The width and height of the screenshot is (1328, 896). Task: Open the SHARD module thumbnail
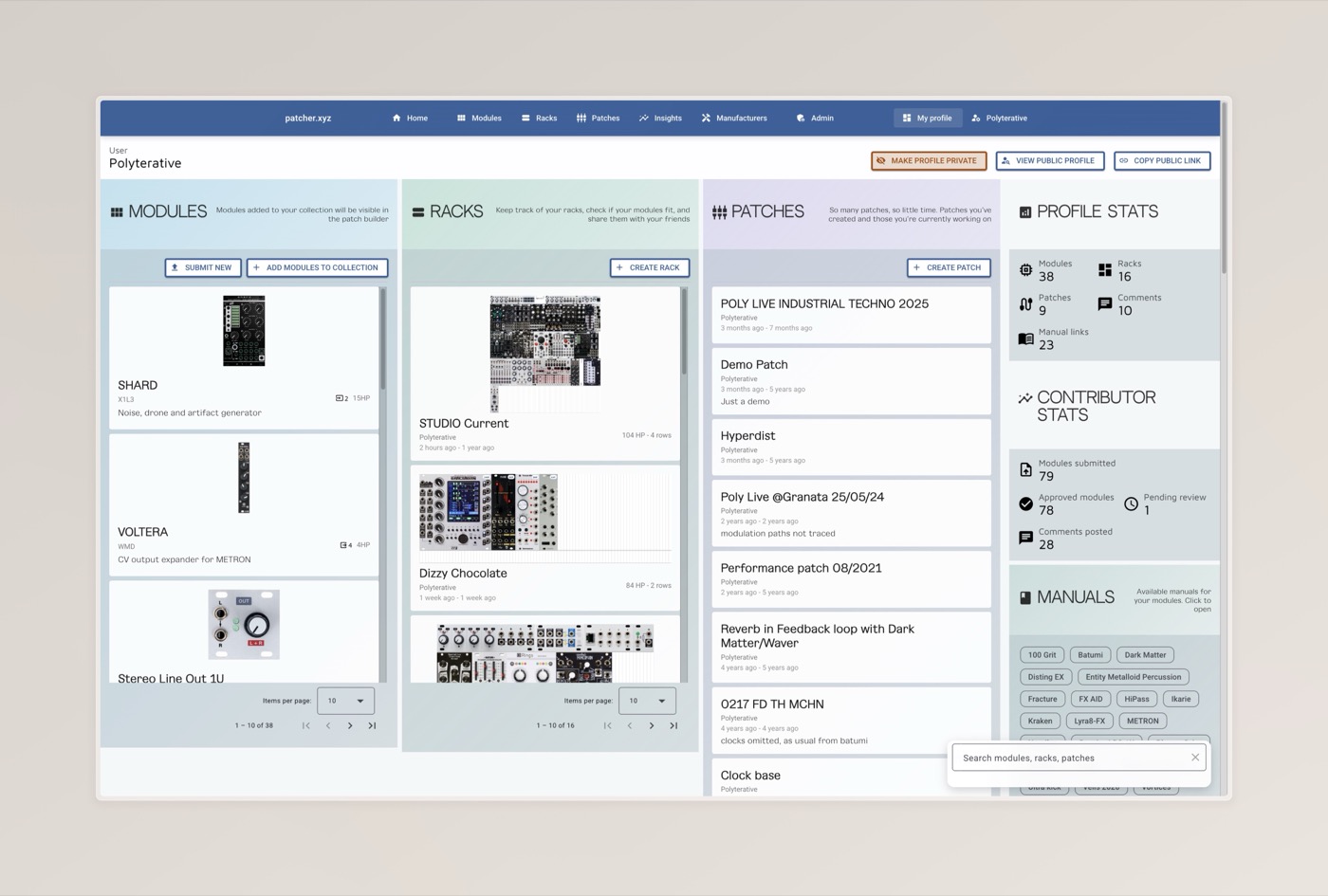coord(244,331)
